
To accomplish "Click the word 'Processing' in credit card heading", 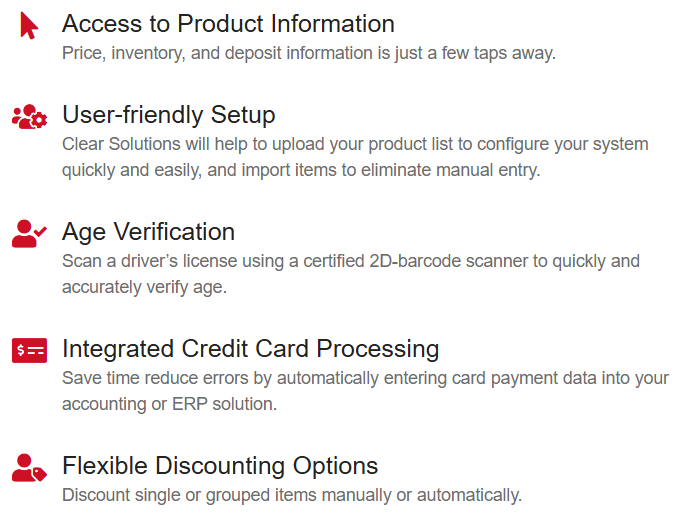I will [x=378, y=349].
